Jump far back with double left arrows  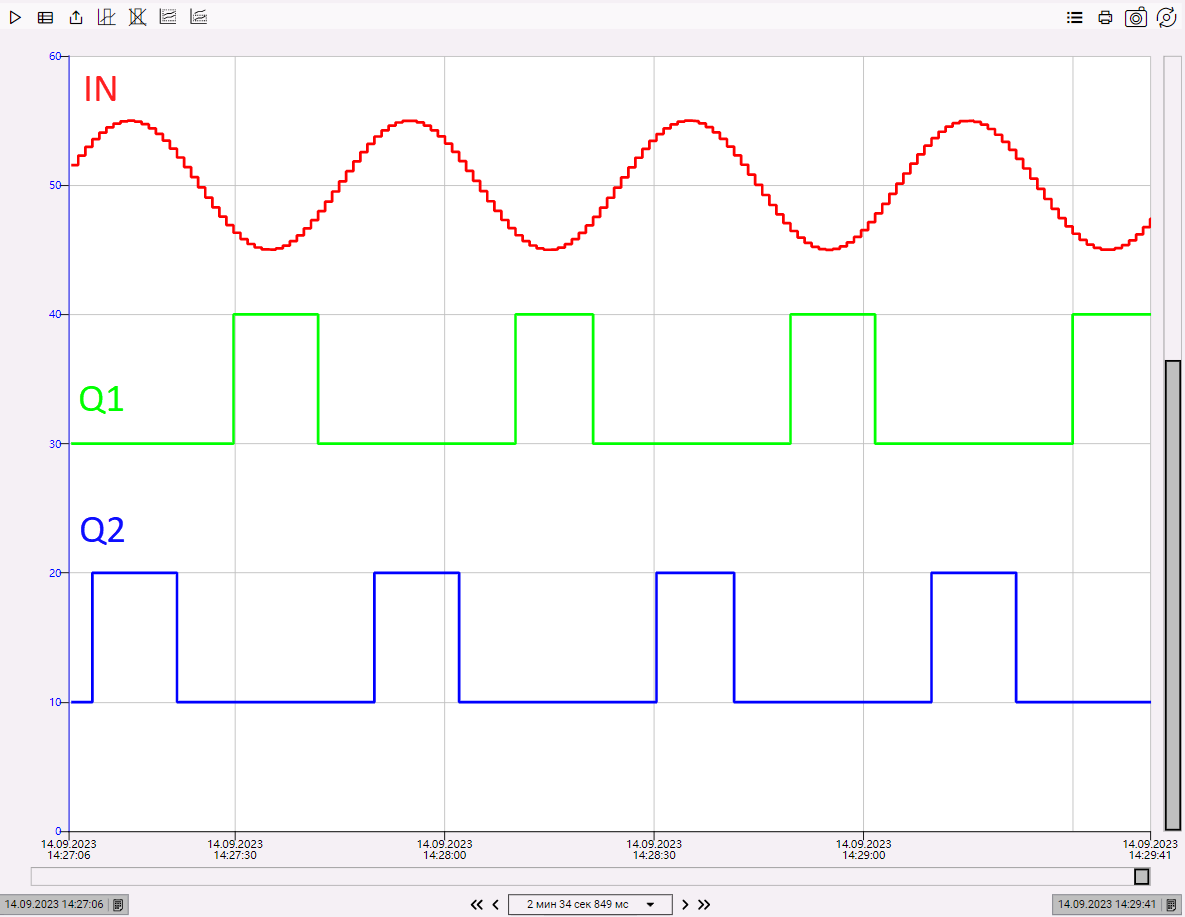click(x=477, y=904)
